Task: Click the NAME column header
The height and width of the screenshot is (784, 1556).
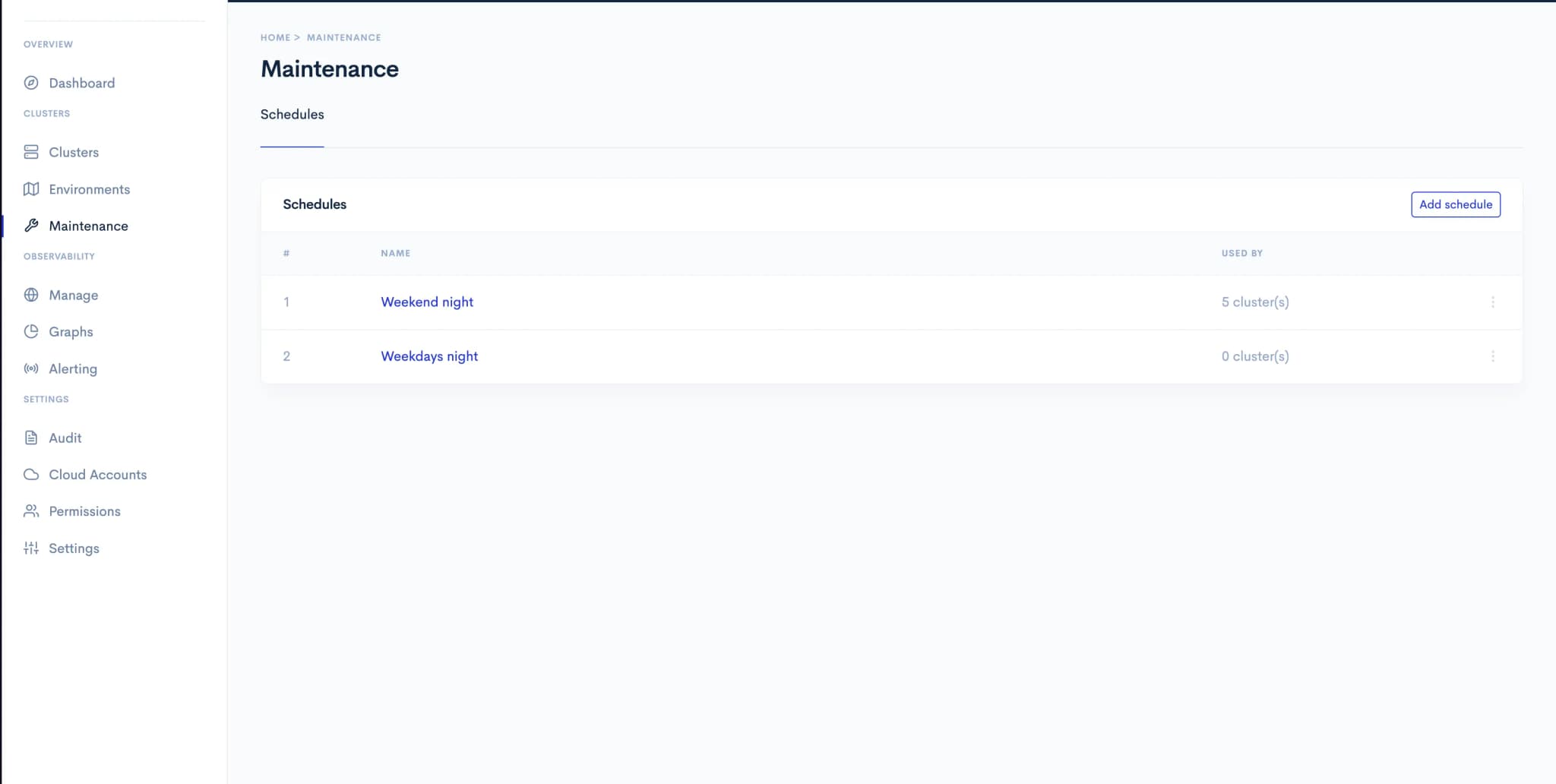Action: (x=395, y=254)
